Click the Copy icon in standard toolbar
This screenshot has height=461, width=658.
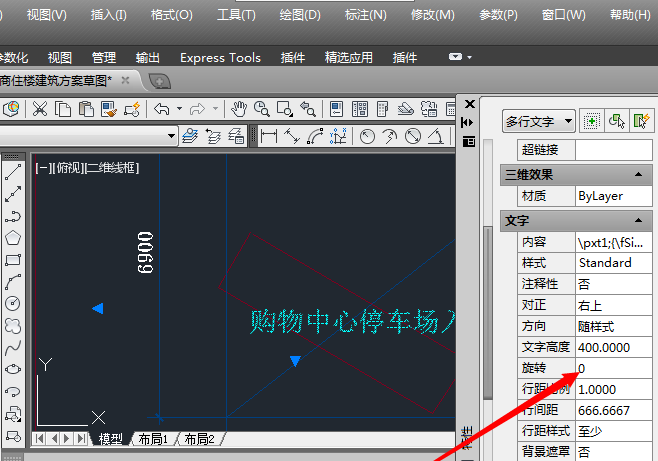tap(63, 109)
